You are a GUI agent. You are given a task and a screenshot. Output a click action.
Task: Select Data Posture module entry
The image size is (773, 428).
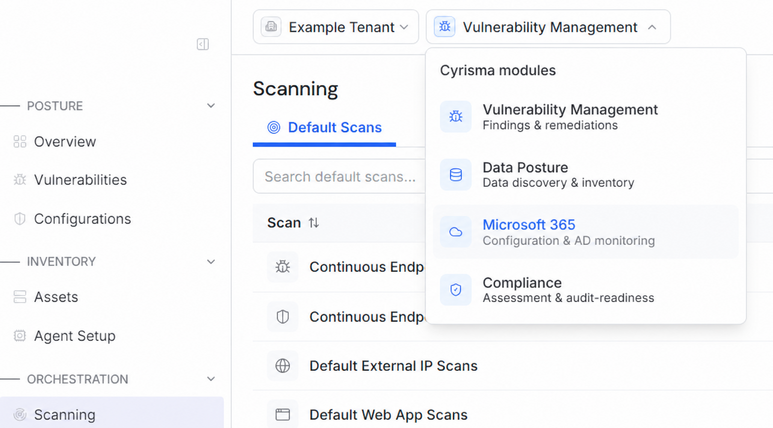pyautogui.click(x=586, y=175)
